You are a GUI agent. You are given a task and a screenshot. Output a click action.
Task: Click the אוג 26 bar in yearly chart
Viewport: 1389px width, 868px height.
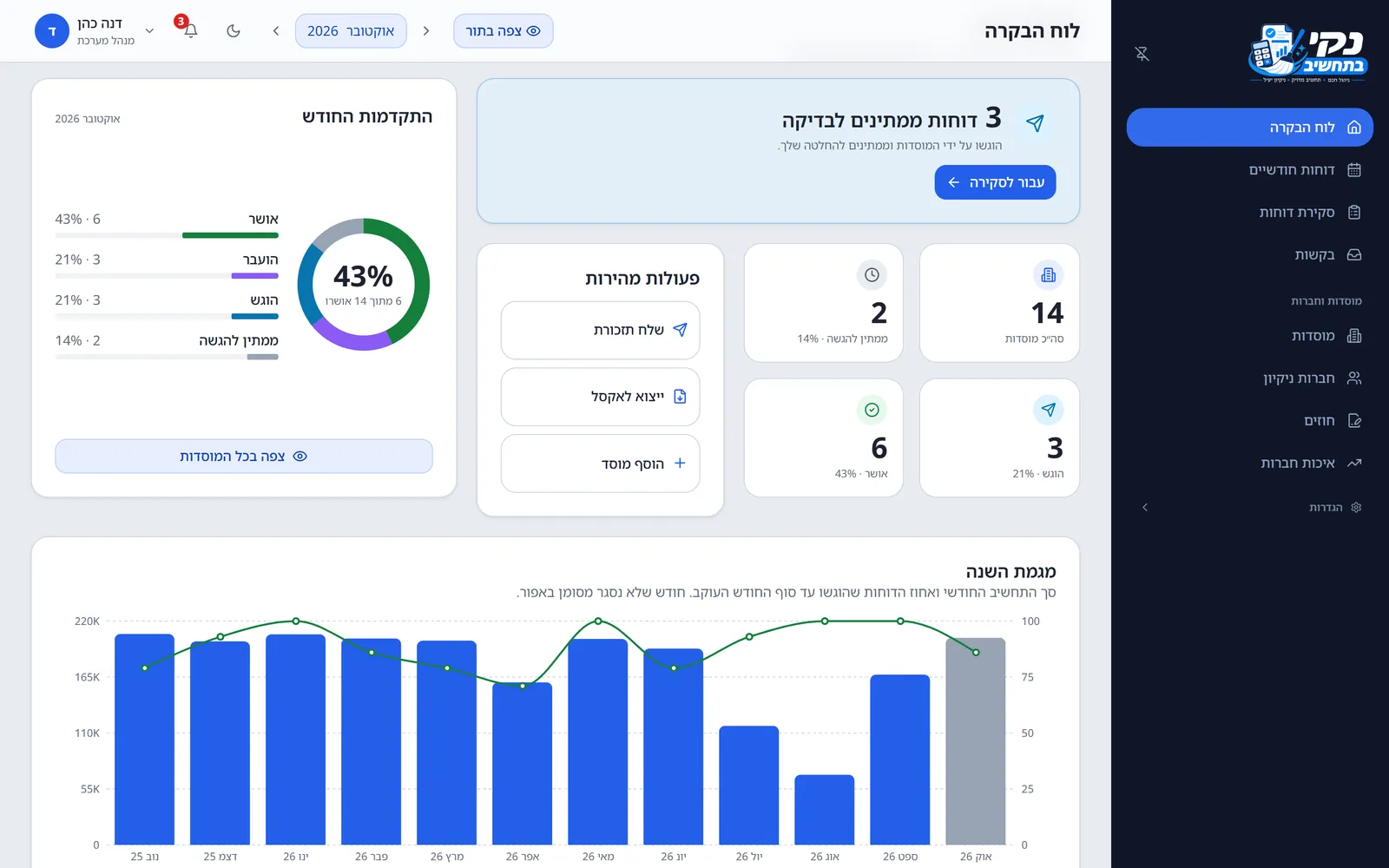(825, 810)
